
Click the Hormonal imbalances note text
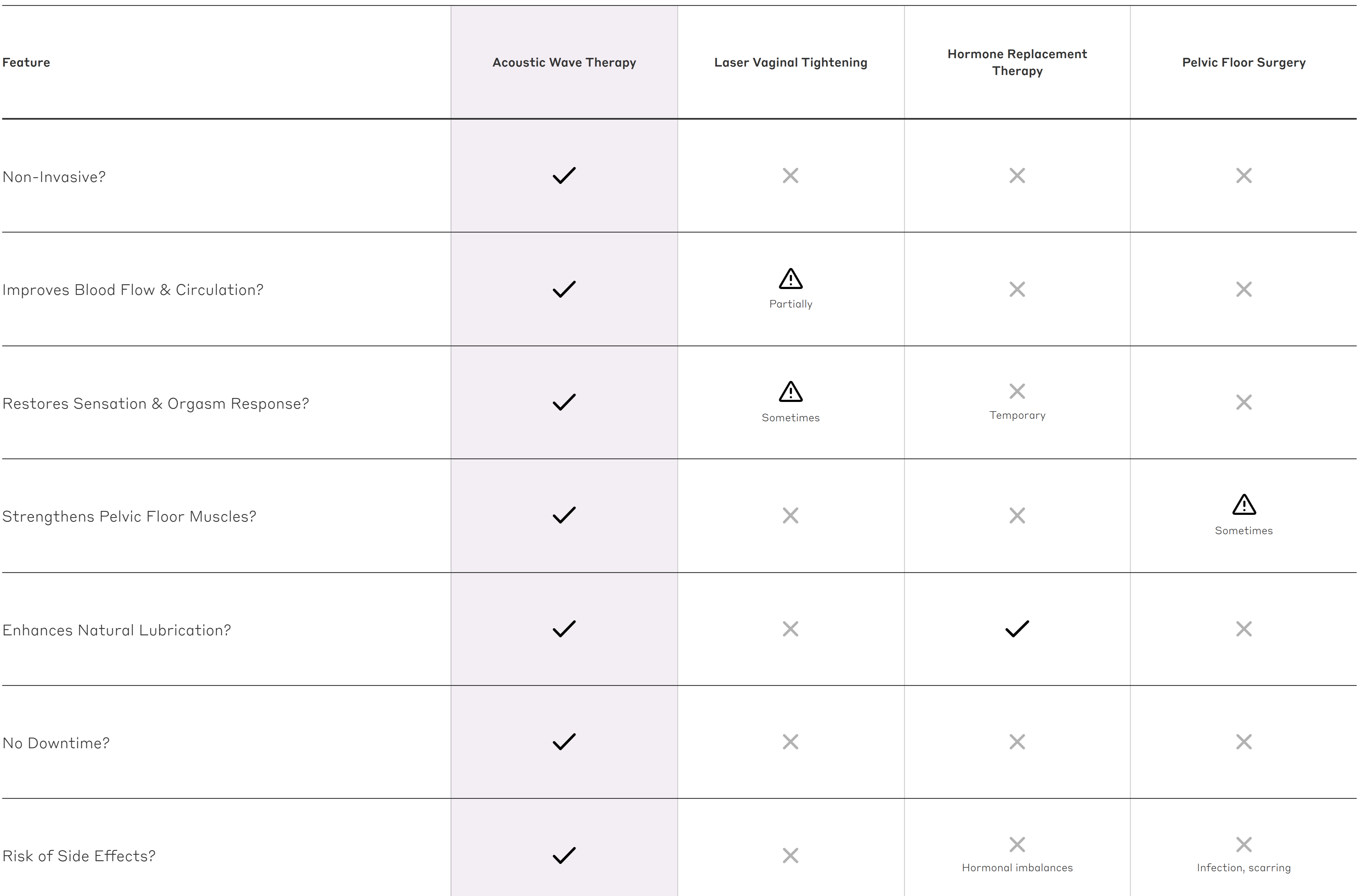(1017, 868)
